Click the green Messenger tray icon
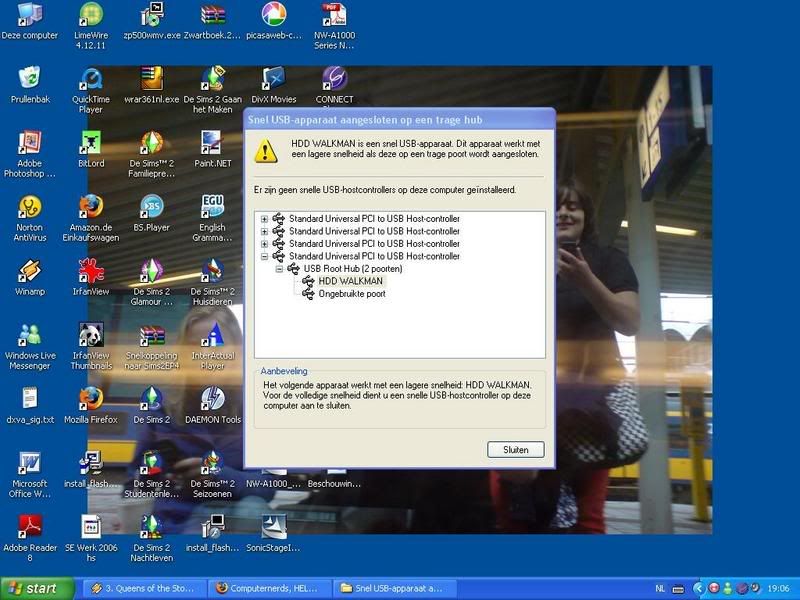This screenshot has width=800, height=600. coord(728,588)
